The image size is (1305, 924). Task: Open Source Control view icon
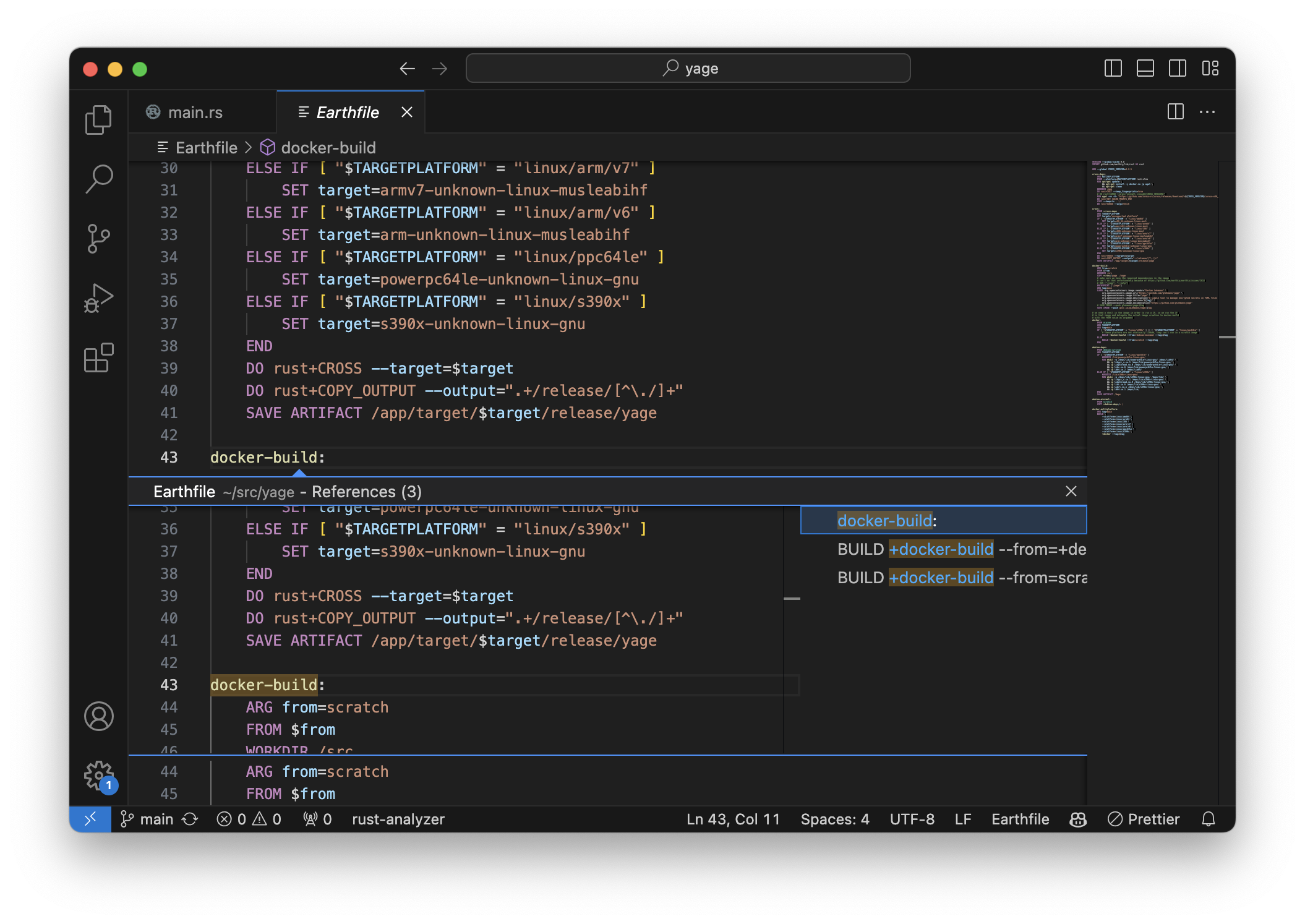point(98,238)
